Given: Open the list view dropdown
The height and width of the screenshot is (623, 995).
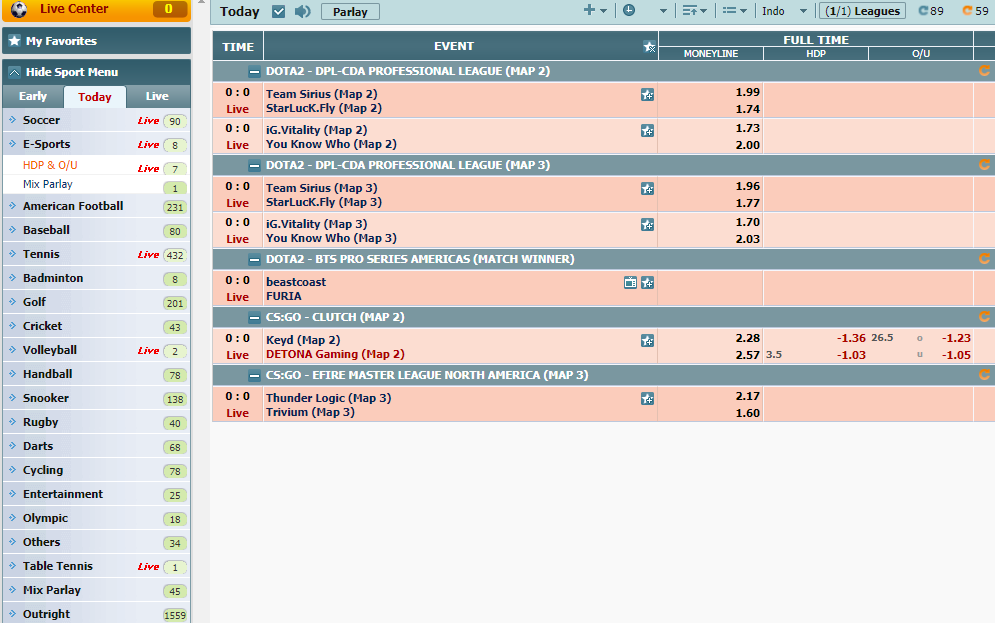Looking at the screenshot, I should 735,10.
